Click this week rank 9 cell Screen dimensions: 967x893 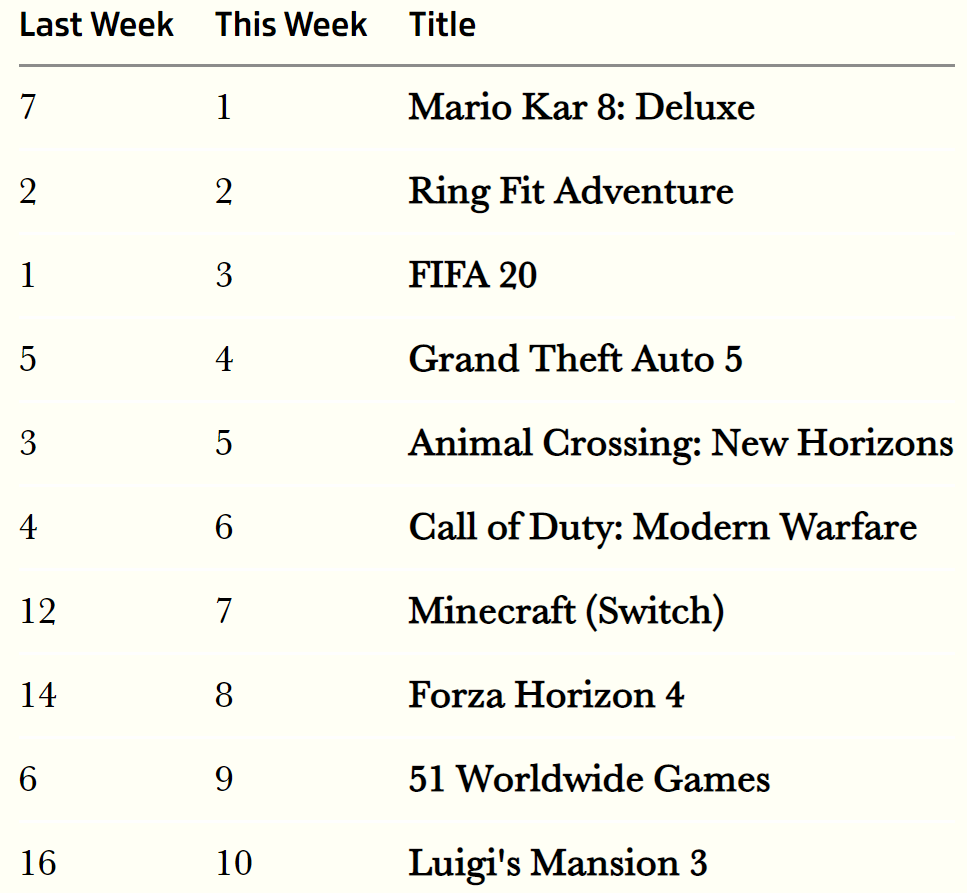tap(224, 779)
